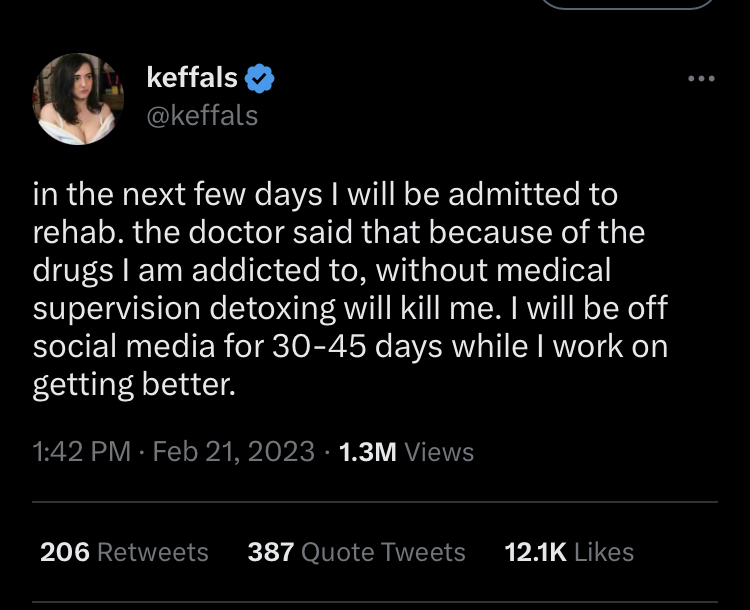This screenshot has height=610, width=750.
Task: Click the "Views" label text
Action: (x=440, y=452)
